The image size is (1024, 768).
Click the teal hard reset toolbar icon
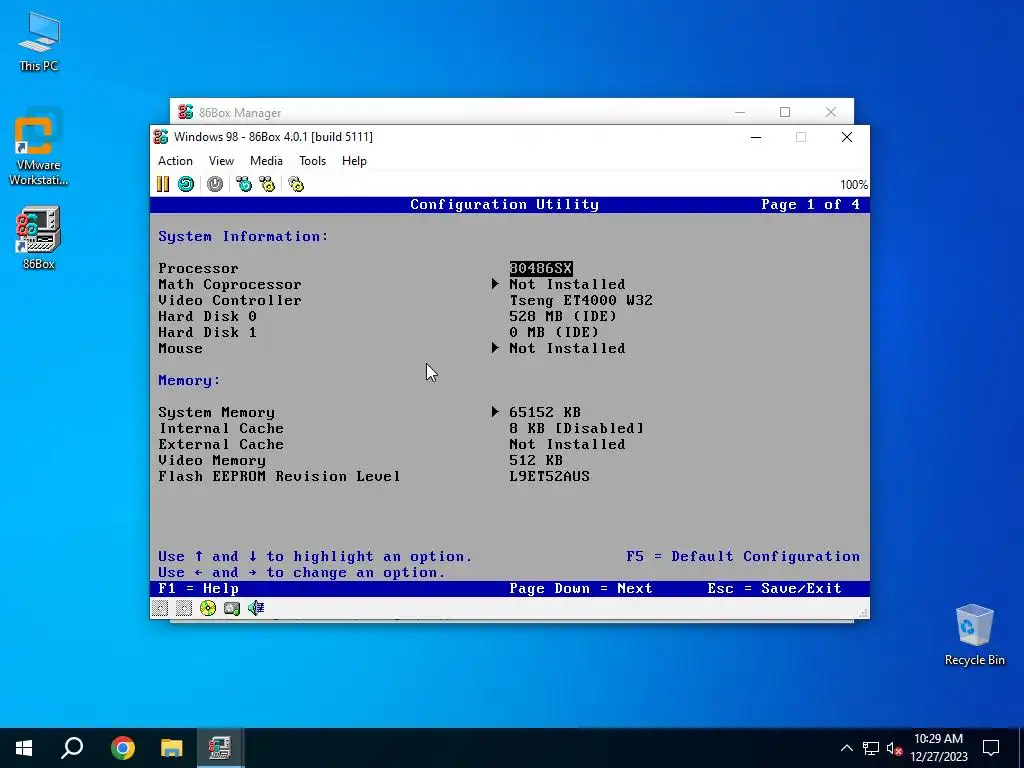coord(186,184)
